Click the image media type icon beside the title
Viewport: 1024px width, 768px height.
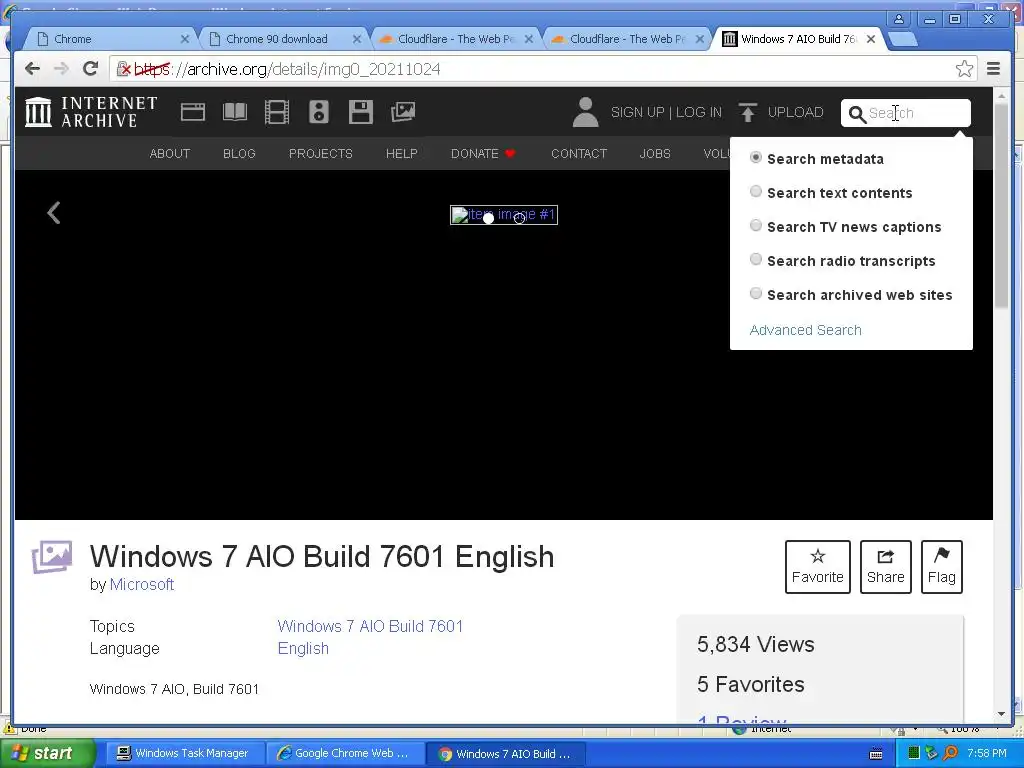[x=52, y=556]
